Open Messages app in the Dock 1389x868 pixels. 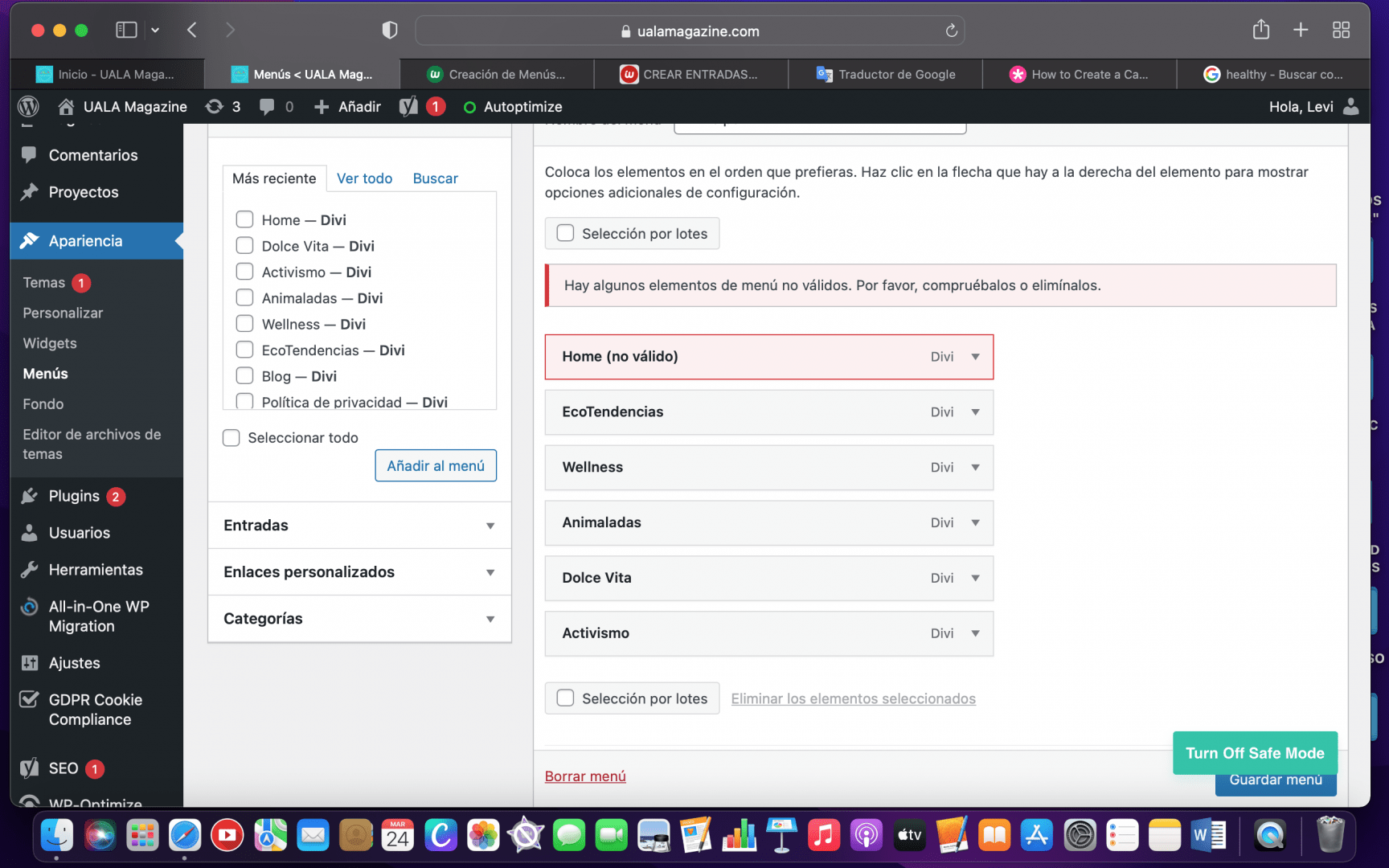568,836
